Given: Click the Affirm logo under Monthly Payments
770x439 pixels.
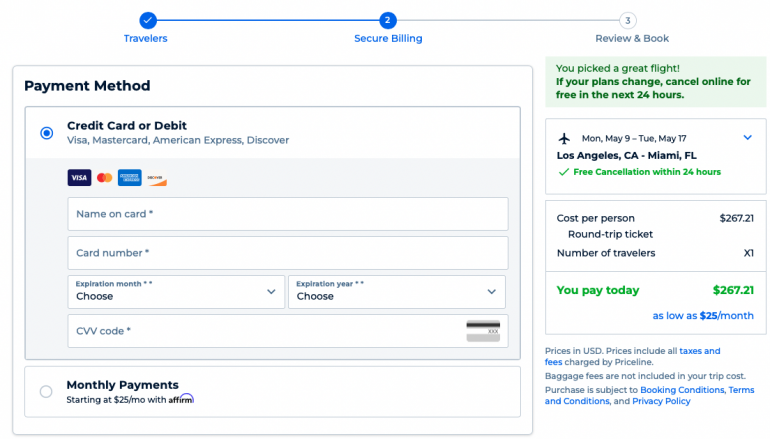Looking at the screenshot, I should pyautogui.click(x=181, y=399).
